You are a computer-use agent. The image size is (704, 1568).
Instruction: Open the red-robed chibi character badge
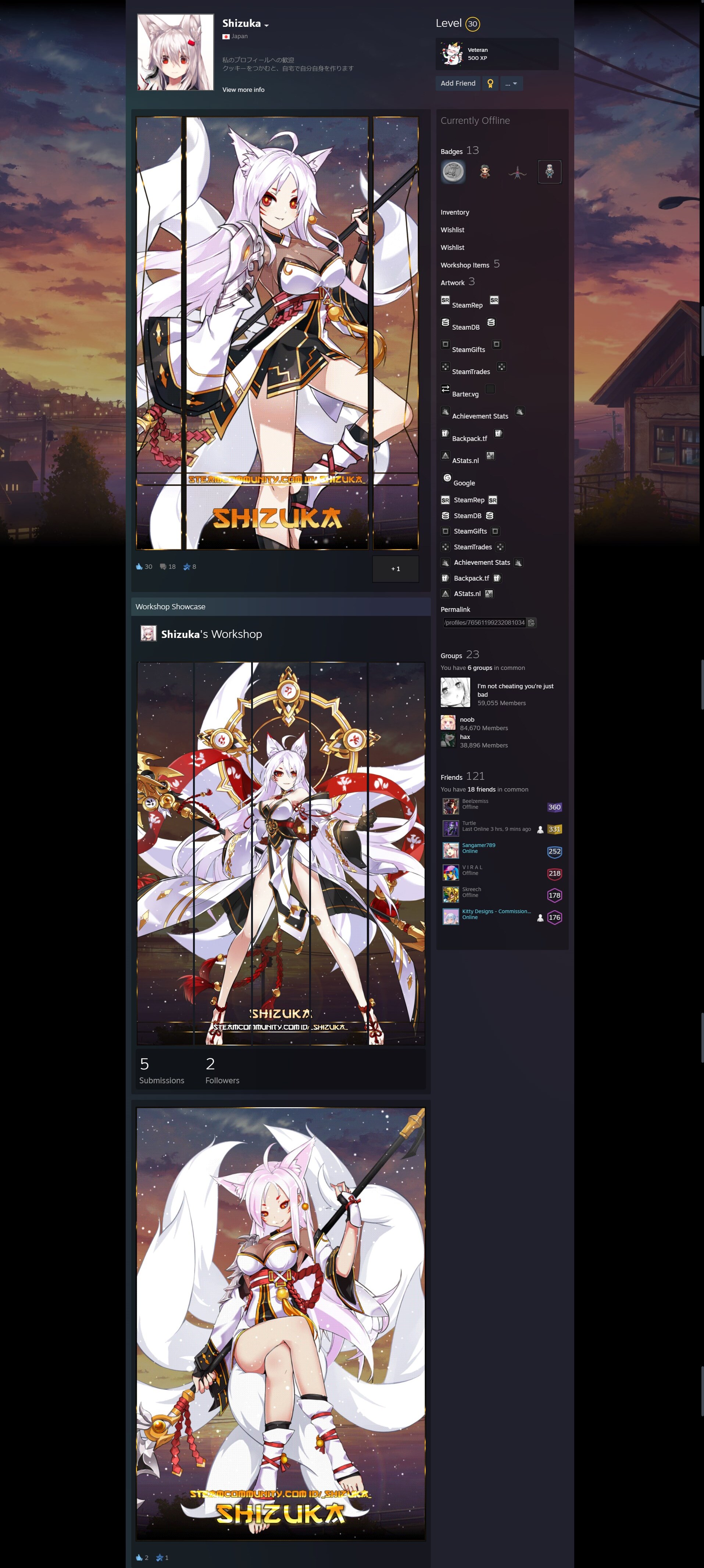click(485, 172)
